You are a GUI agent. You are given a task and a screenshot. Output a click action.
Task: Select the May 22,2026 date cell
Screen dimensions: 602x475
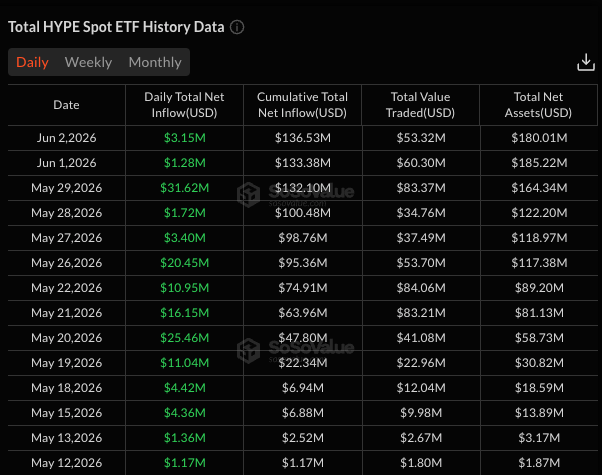[66, 288]
